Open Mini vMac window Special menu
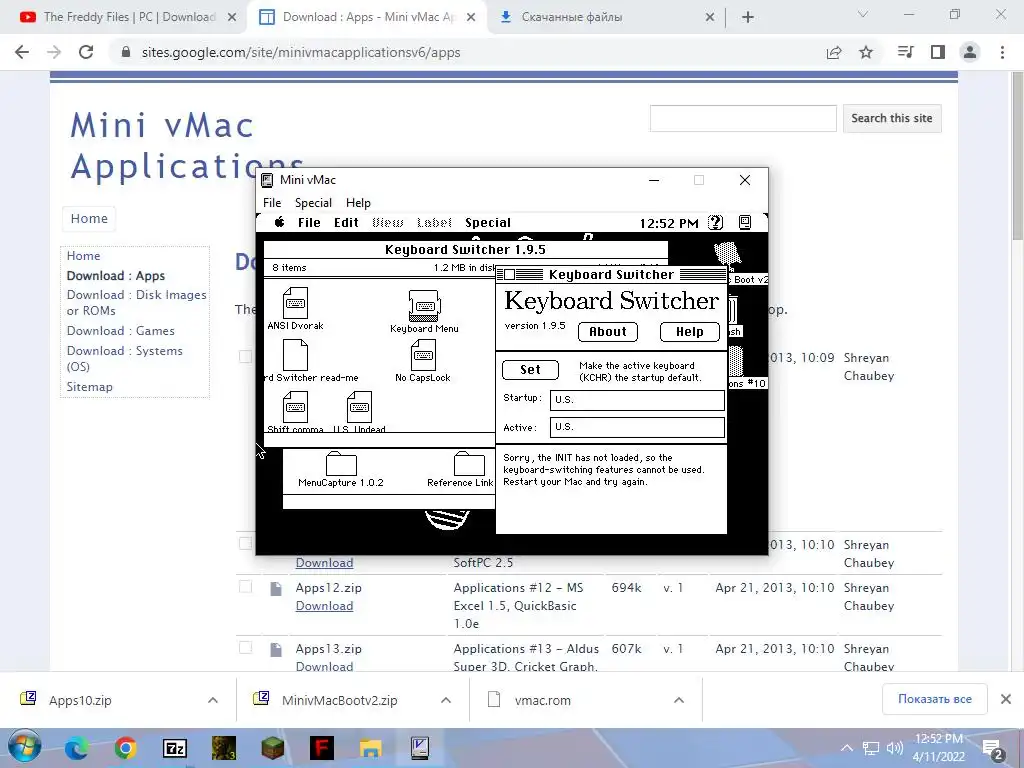1024x768 pixels. 313,202
